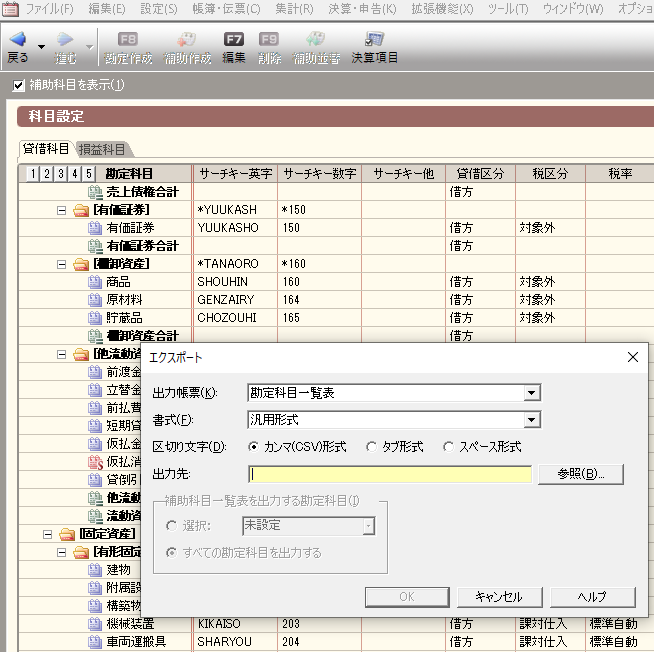The width and height of the screenshot is (654, 652).
Task: Switch to the 損益科目 tab
Action: click(102, 149)
